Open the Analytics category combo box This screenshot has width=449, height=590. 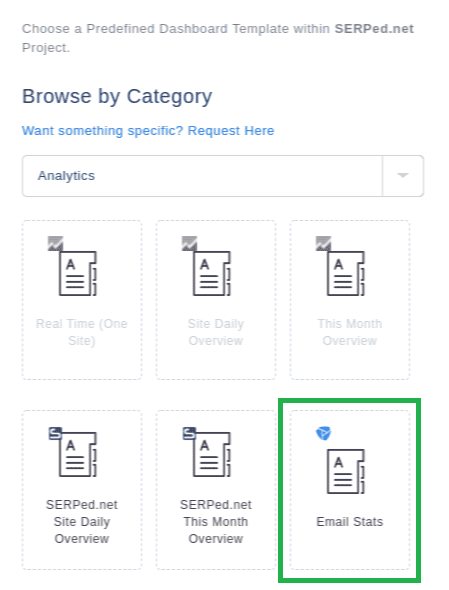point(223,176)
